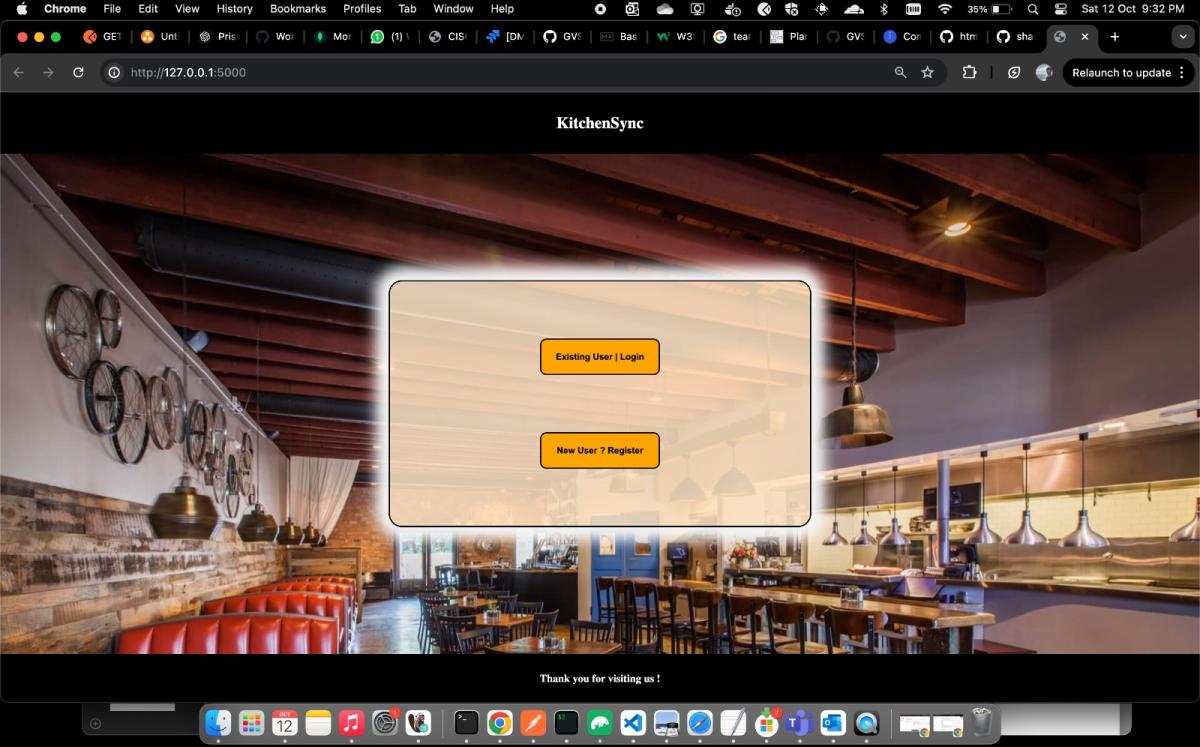1200x747 pixels.
Task: Open the Bookmarks menu in menu bar
Action: point(297,9)
